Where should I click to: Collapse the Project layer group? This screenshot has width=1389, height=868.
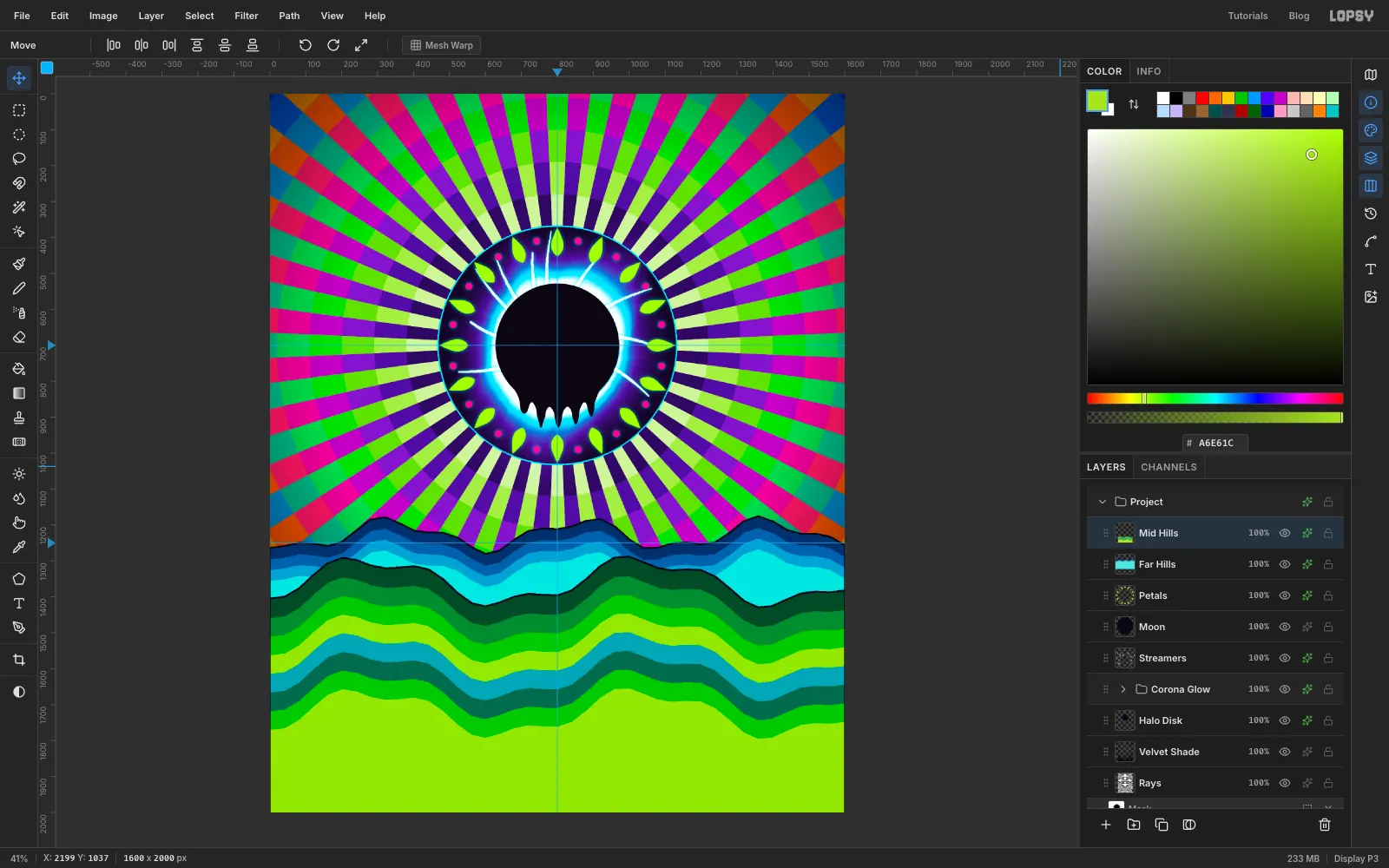(x=1103, y=502)
